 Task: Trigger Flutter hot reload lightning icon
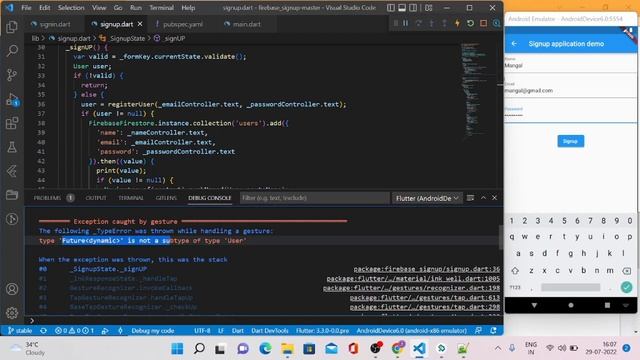point(457,24)
